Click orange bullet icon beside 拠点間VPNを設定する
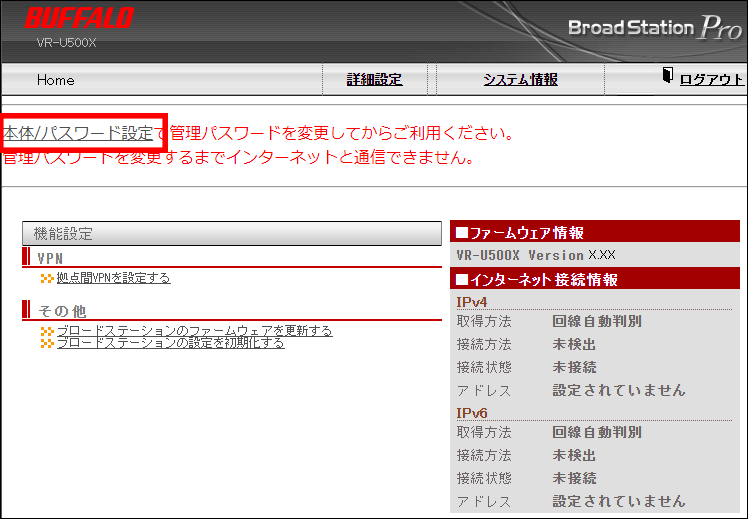748x519 pixels. [47, 278]
